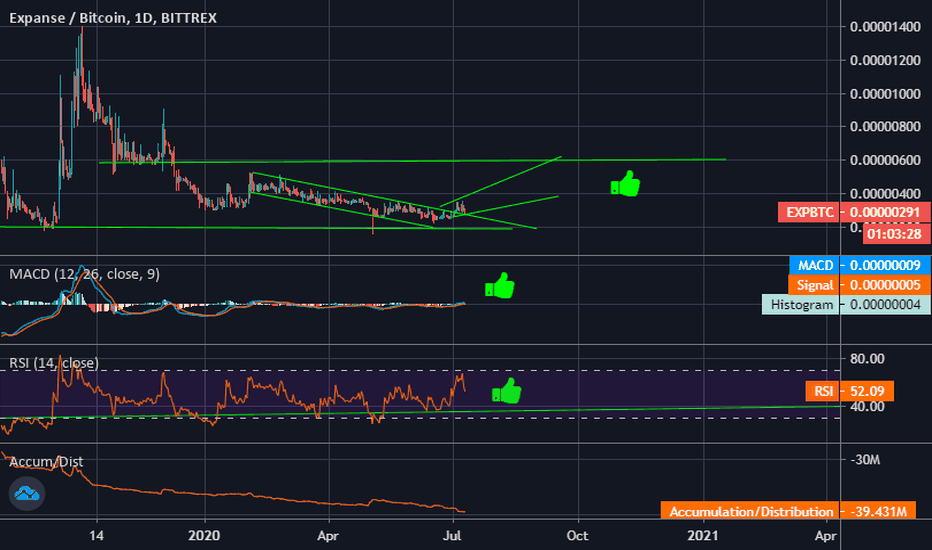Screen dimensions: 932x550
Task: Click the orange RSI 52.09 label
Action: pos(850,391)
